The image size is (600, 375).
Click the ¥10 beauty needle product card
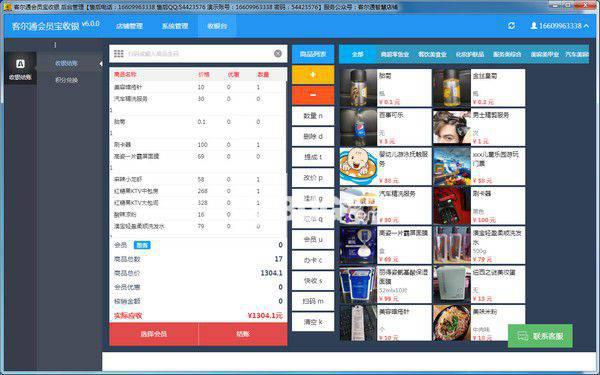tap(385, 323)
